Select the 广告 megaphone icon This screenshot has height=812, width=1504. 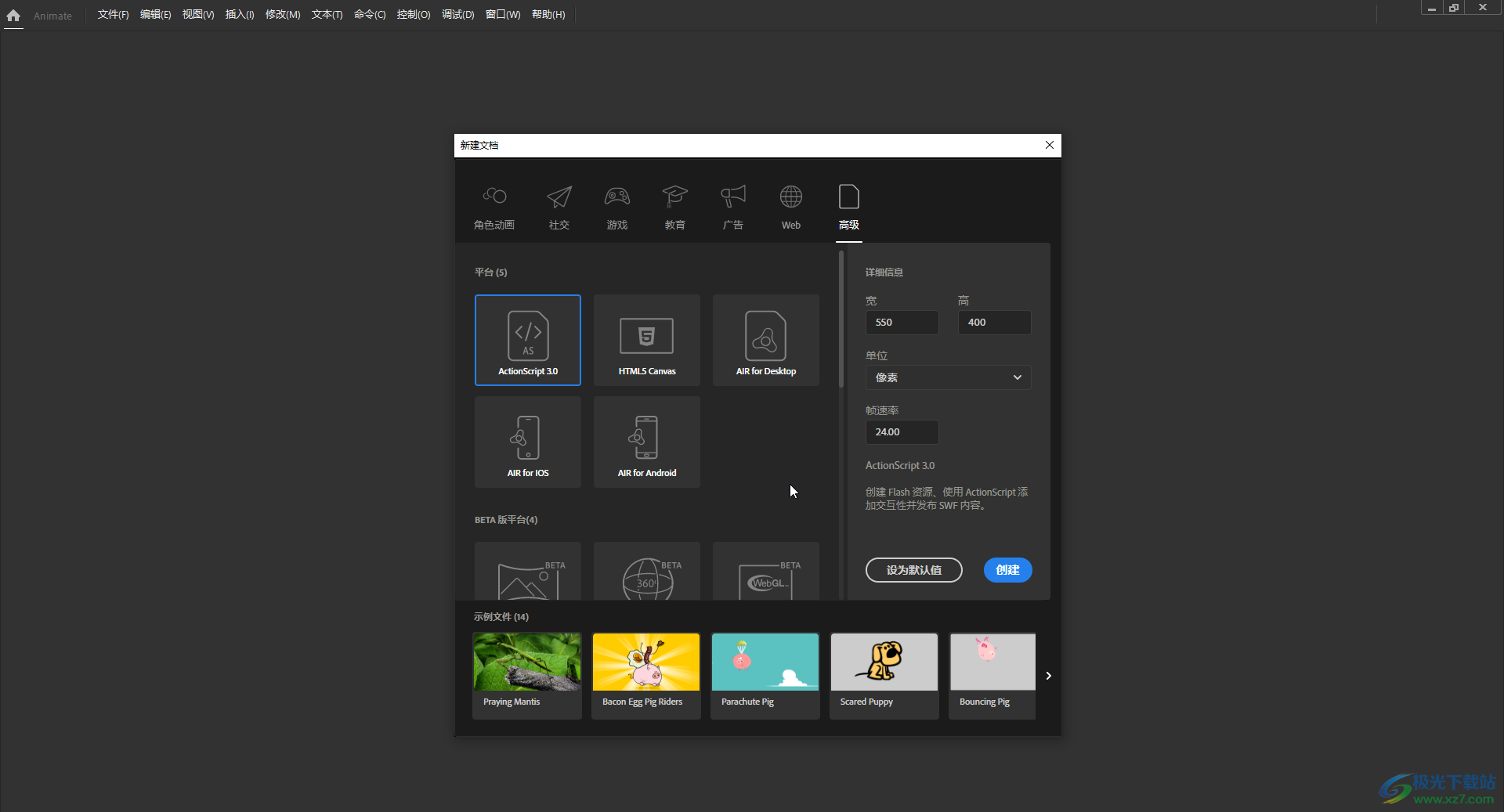point(733,197)
